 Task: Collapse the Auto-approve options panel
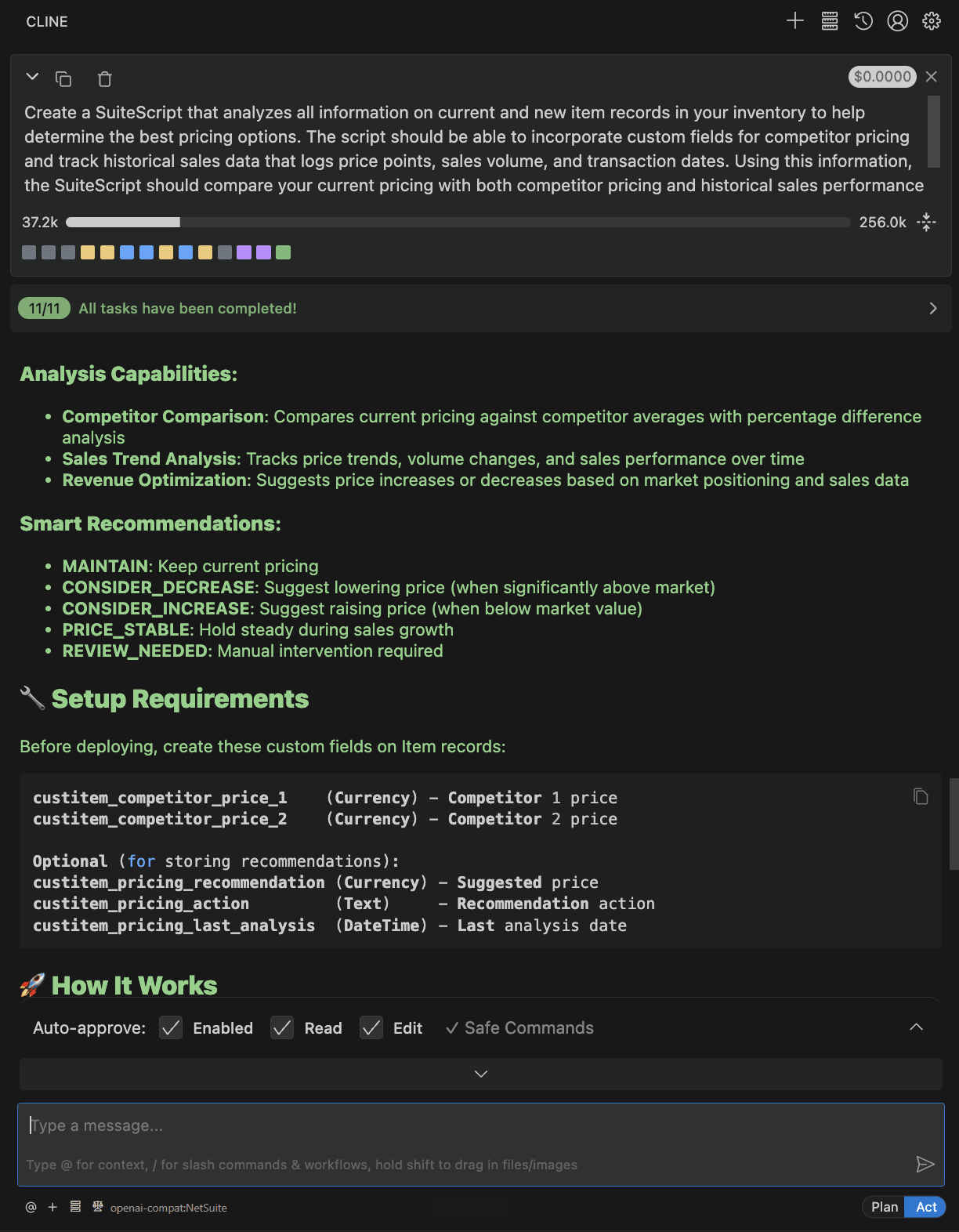pos(916,1027)
